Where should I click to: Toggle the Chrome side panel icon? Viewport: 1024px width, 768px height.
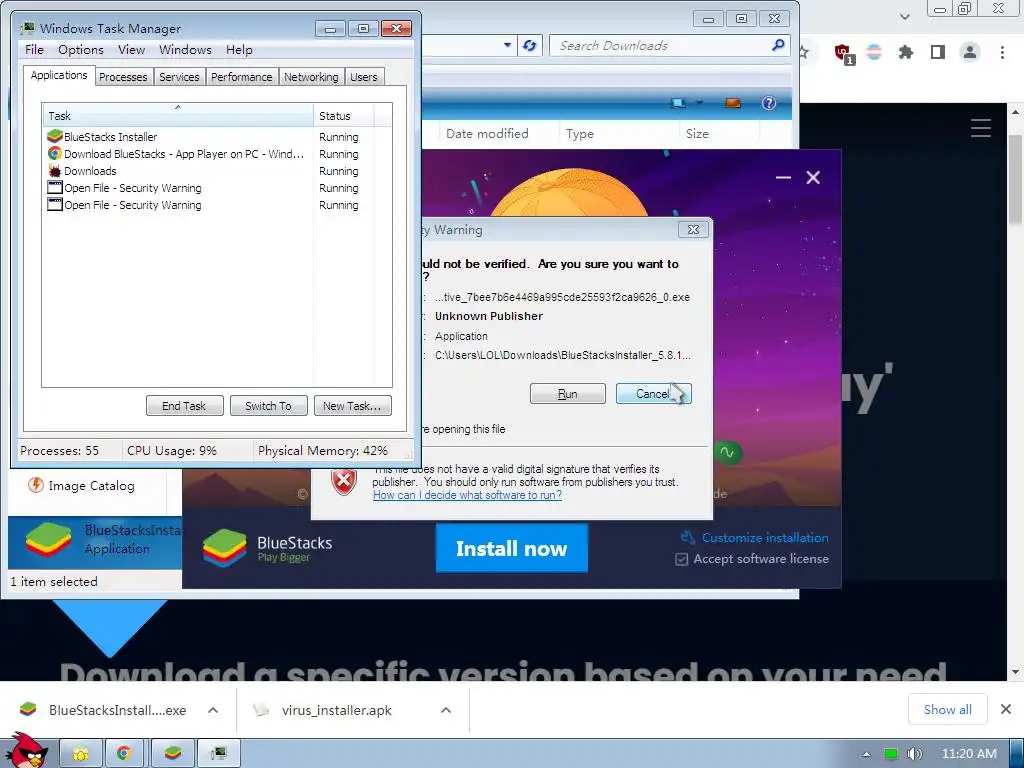click(x=938, y=52)
